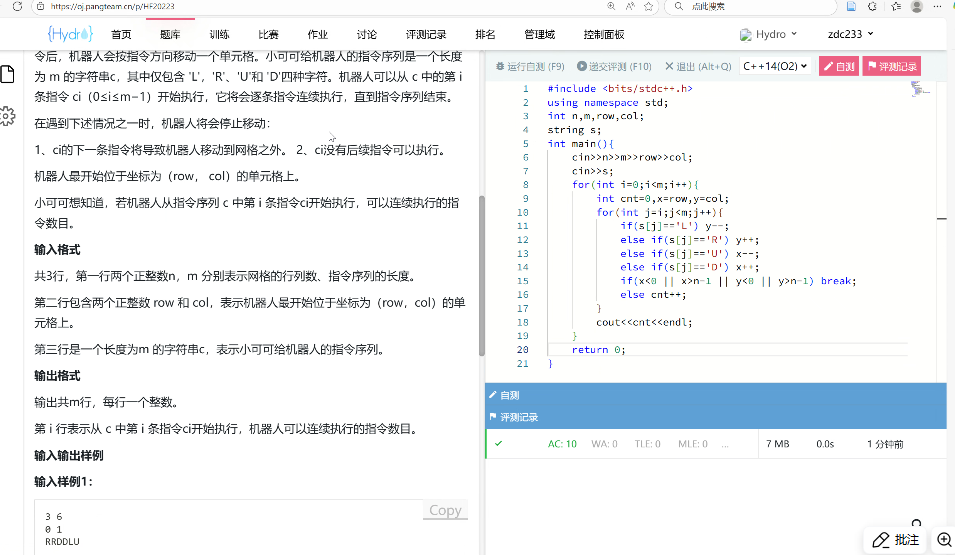Open settings gear in left sidebar

(x=7, y=116)
